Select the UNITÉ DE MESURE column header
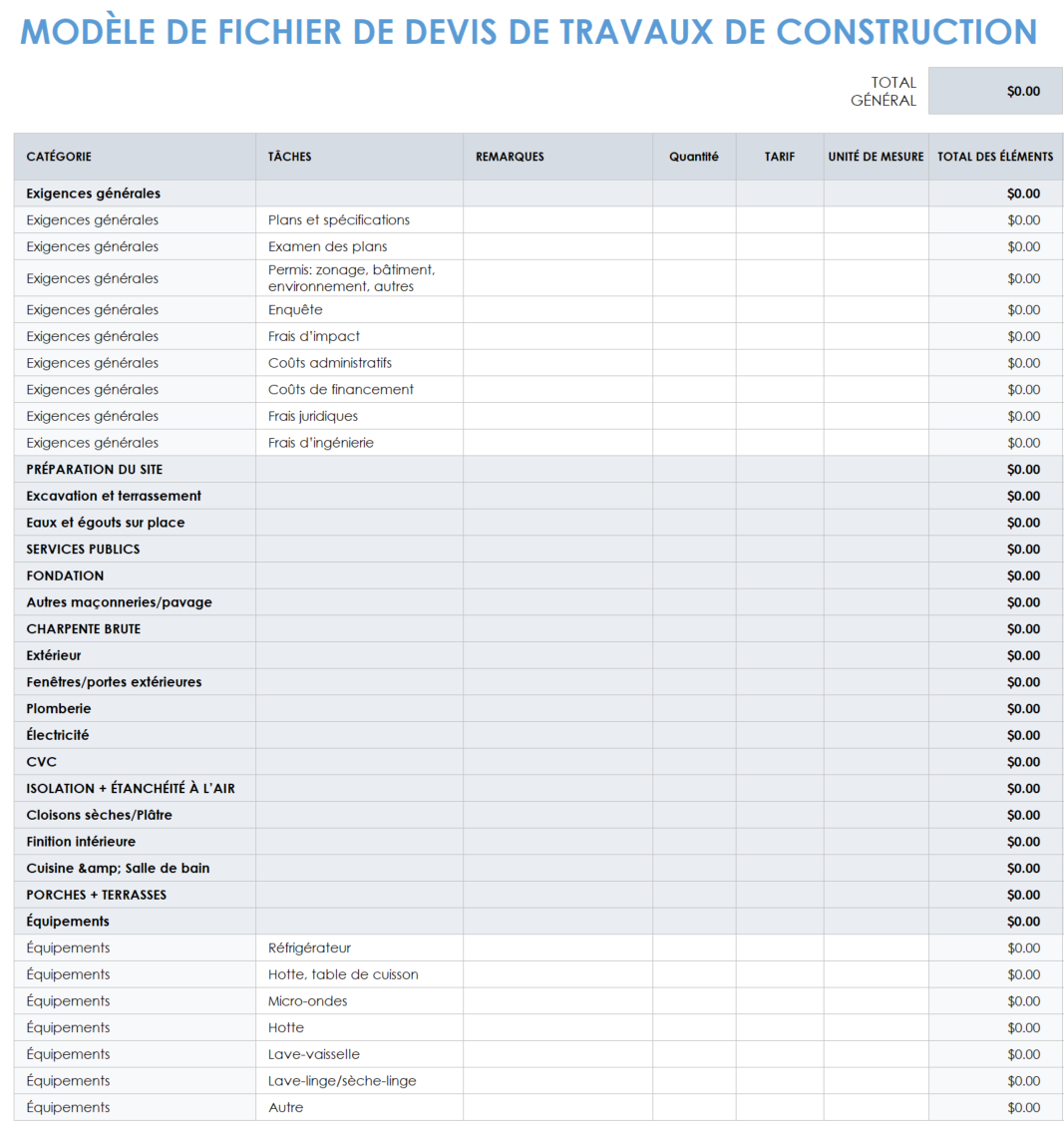Viewport: 1064px width, 1129px height. tap(875, 157)
